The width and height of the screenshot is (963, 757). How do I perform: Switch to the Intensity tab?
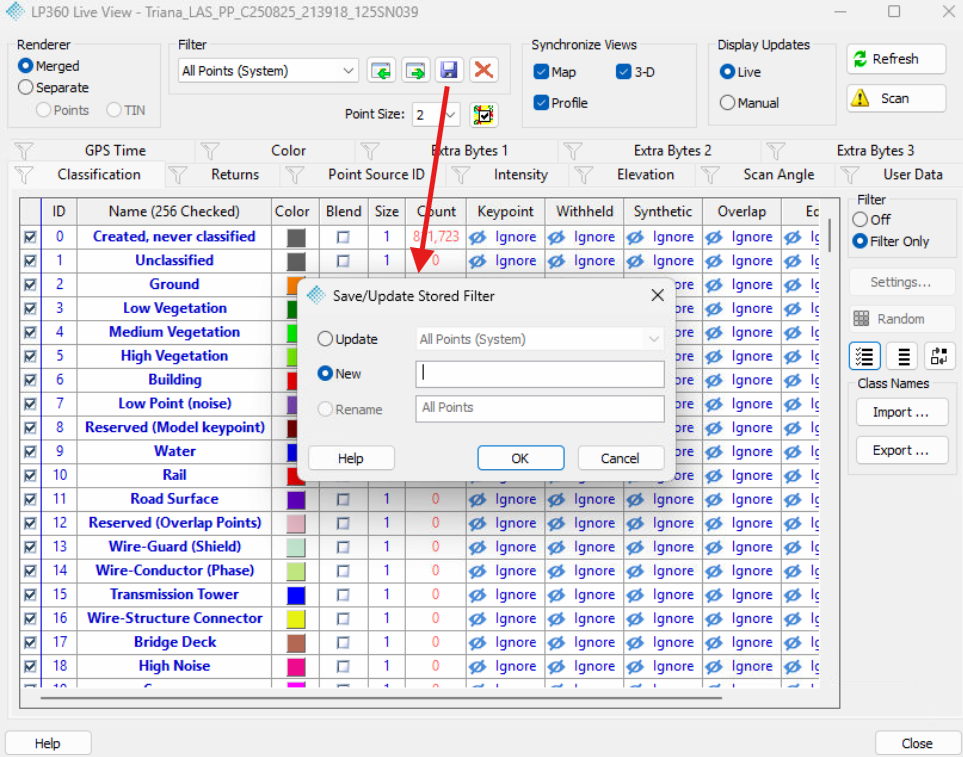point(520,175)
